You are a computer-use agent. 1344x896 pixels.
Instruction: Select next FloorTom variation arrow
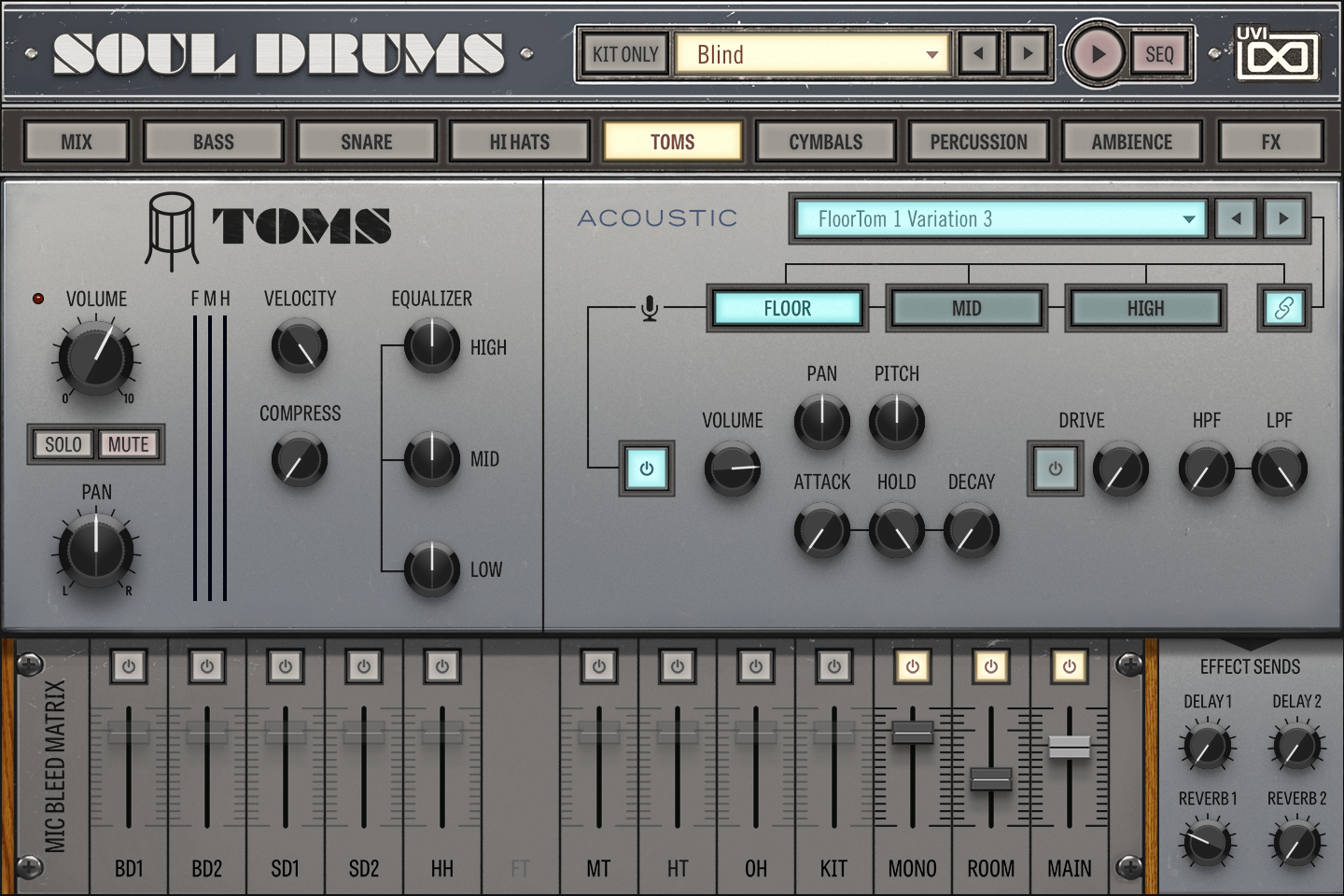click(x=1284, y=218)
